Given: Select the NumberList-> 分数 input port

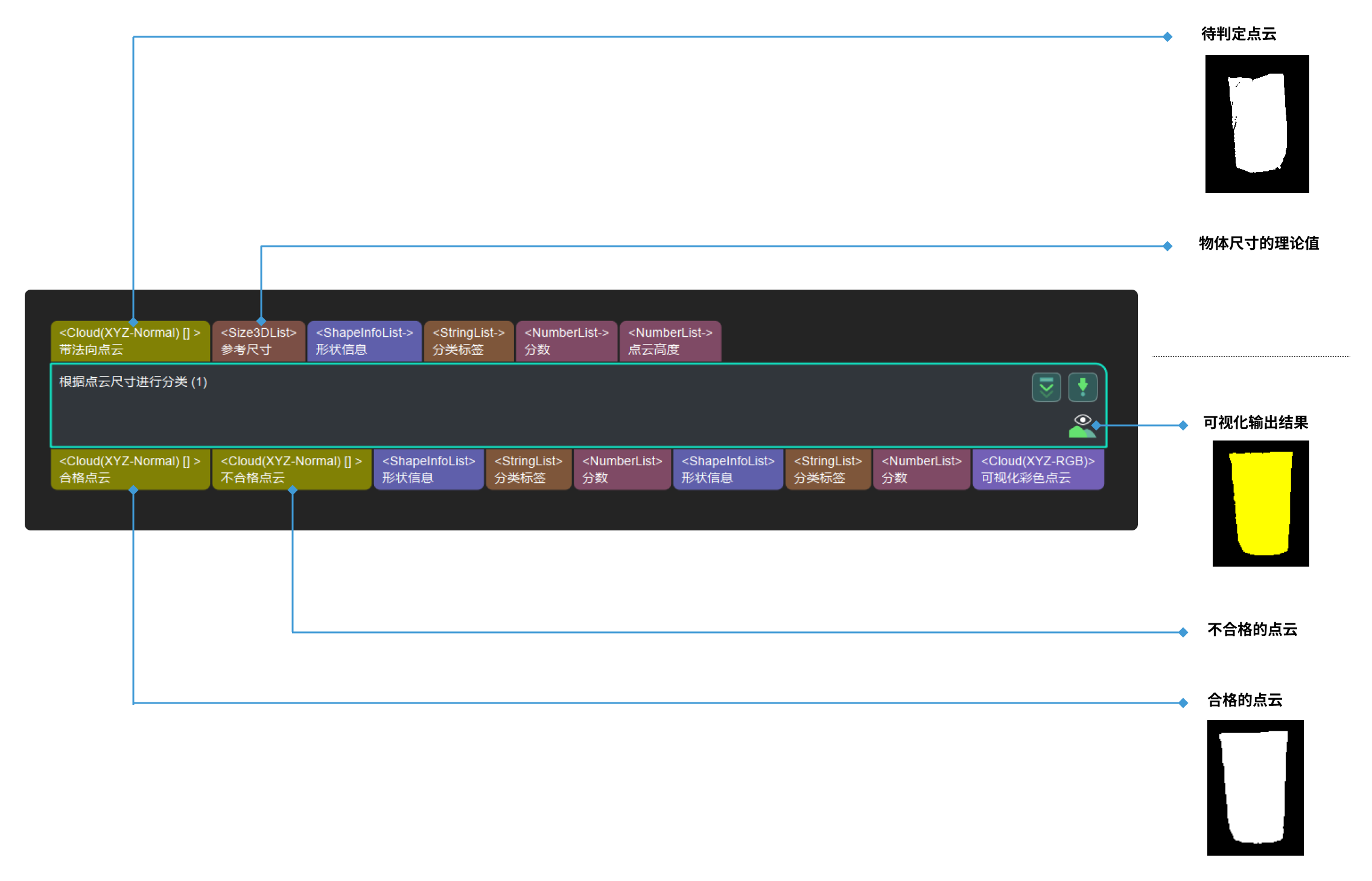Looking at the screenshot, I should 566,341.
